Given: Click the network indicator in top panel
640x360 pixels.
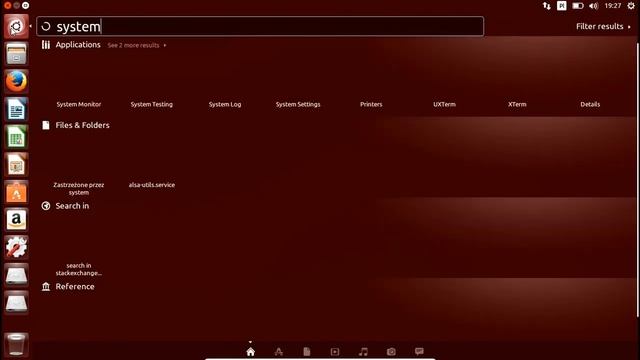Looking at the screenshot, I should pyautogui.click(x=547, y=6).
